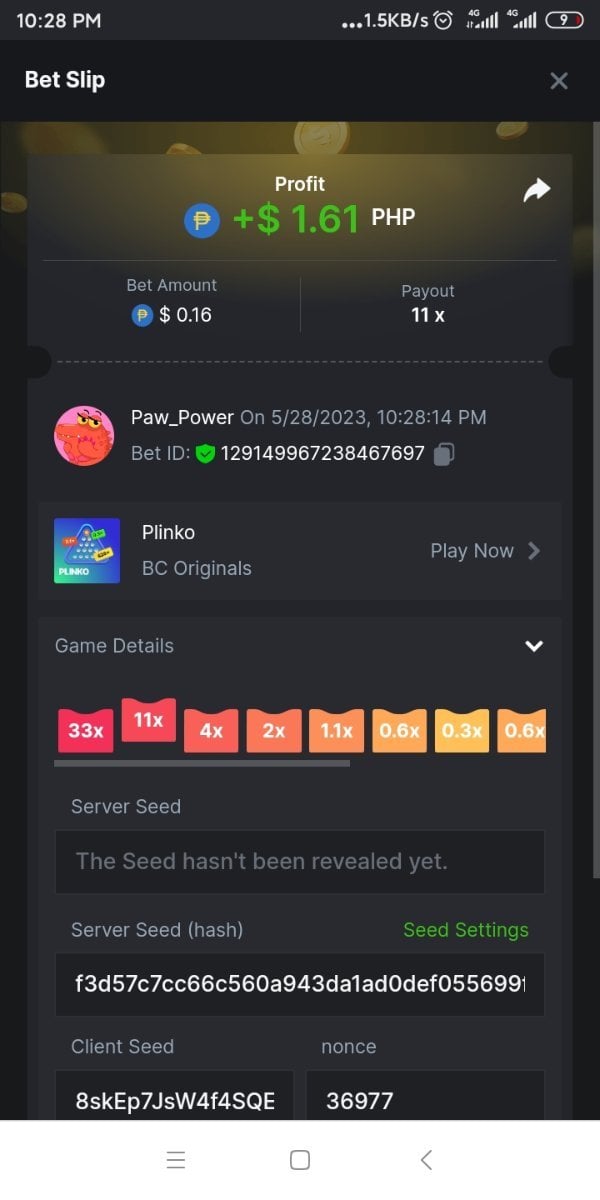
Task: Tap the Paw_Power username
Action: [182, 417]
